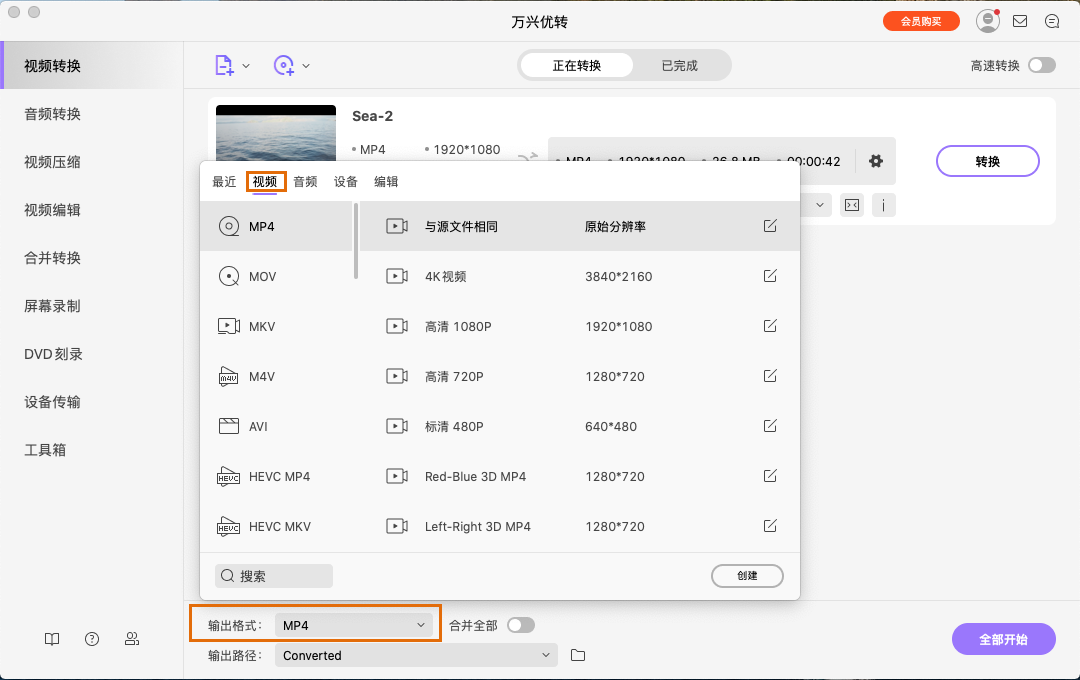
Task: Click the help question mark icon at bottom
Action: tap(91, 639)
